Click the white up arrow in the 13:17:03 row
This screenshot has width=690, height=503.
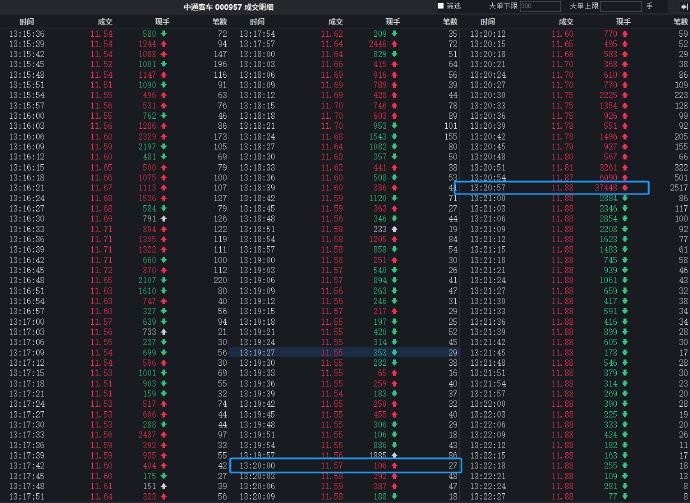pos(164,332)
